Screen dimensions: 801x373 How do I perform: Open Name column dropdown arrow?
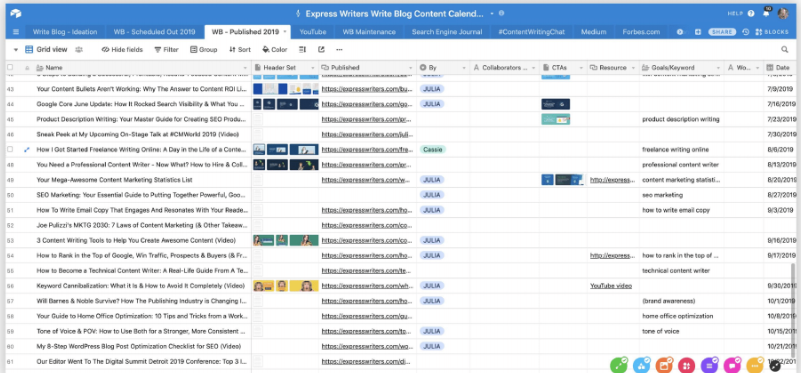point(246,67)
